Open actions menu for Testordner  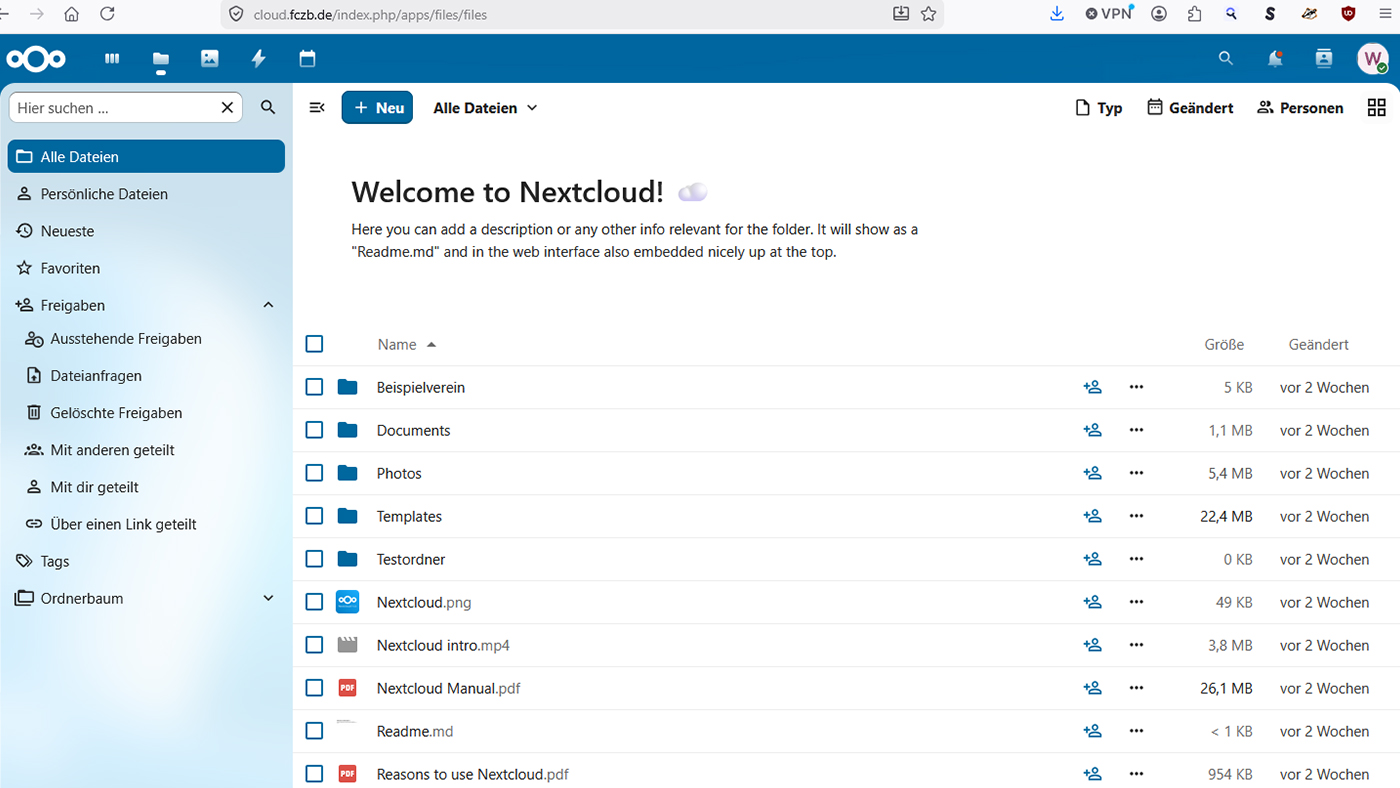tap(1136, 559)
